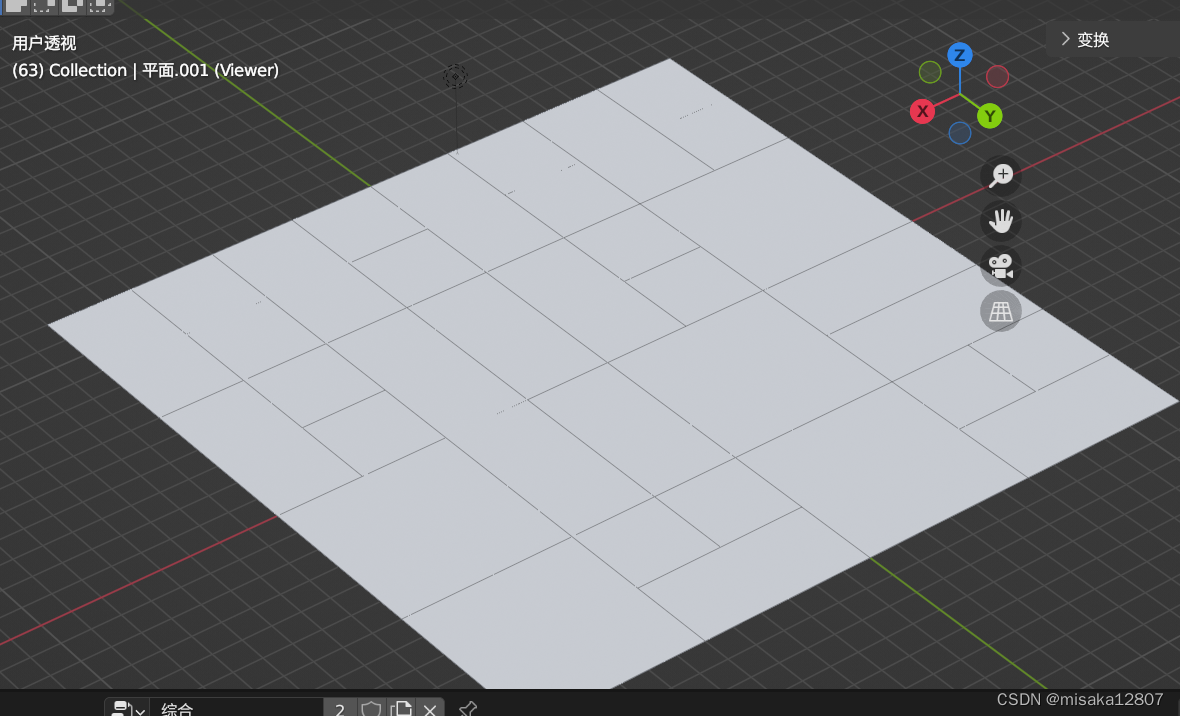Snap view to faded blue negative Z circle
Image resolution: width=1180 pixels, height=716 pixels.
click(x=960, y=133)
